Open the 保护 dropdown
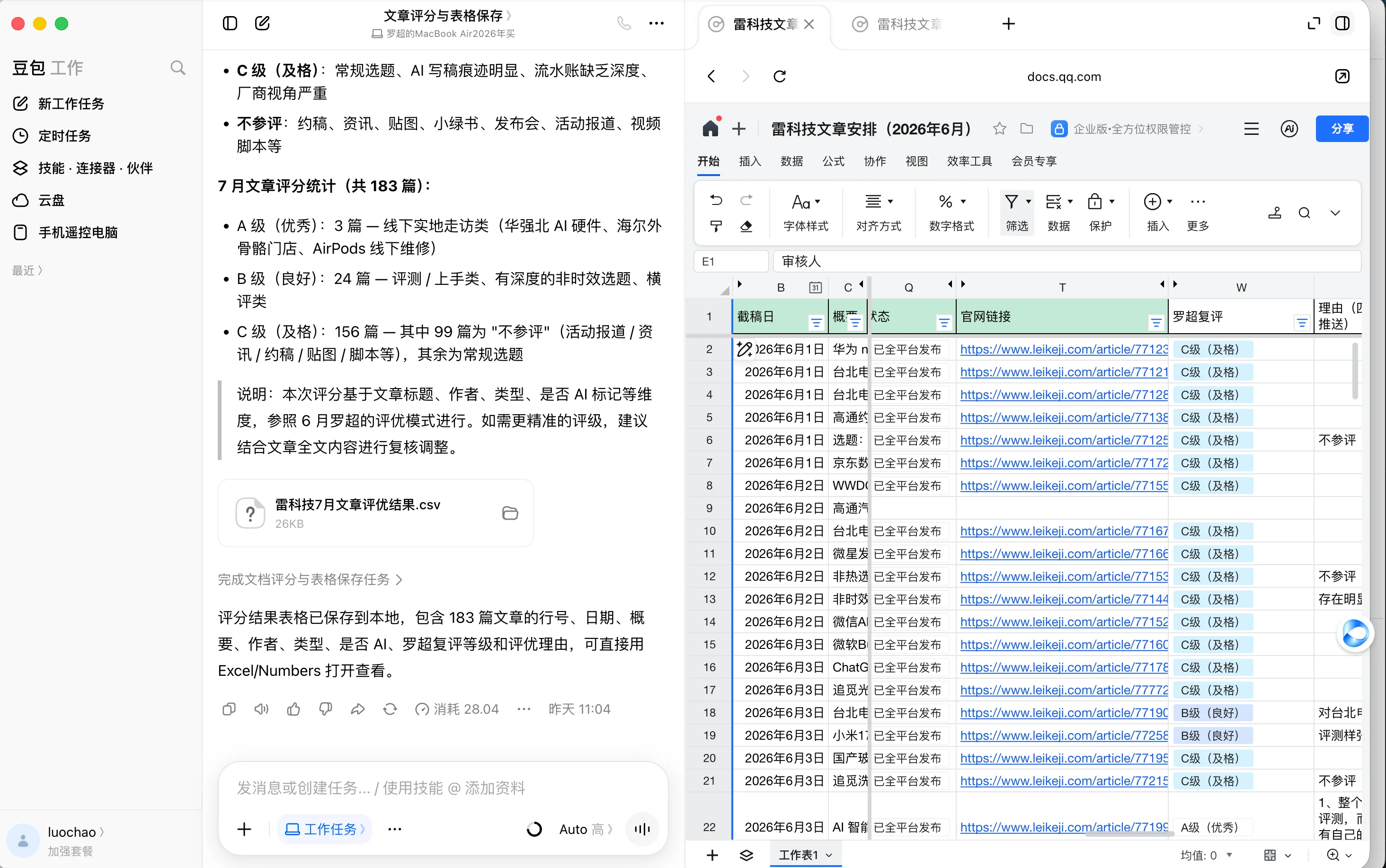This screenshot has height=868, width=1386. tap(1101, 213)
